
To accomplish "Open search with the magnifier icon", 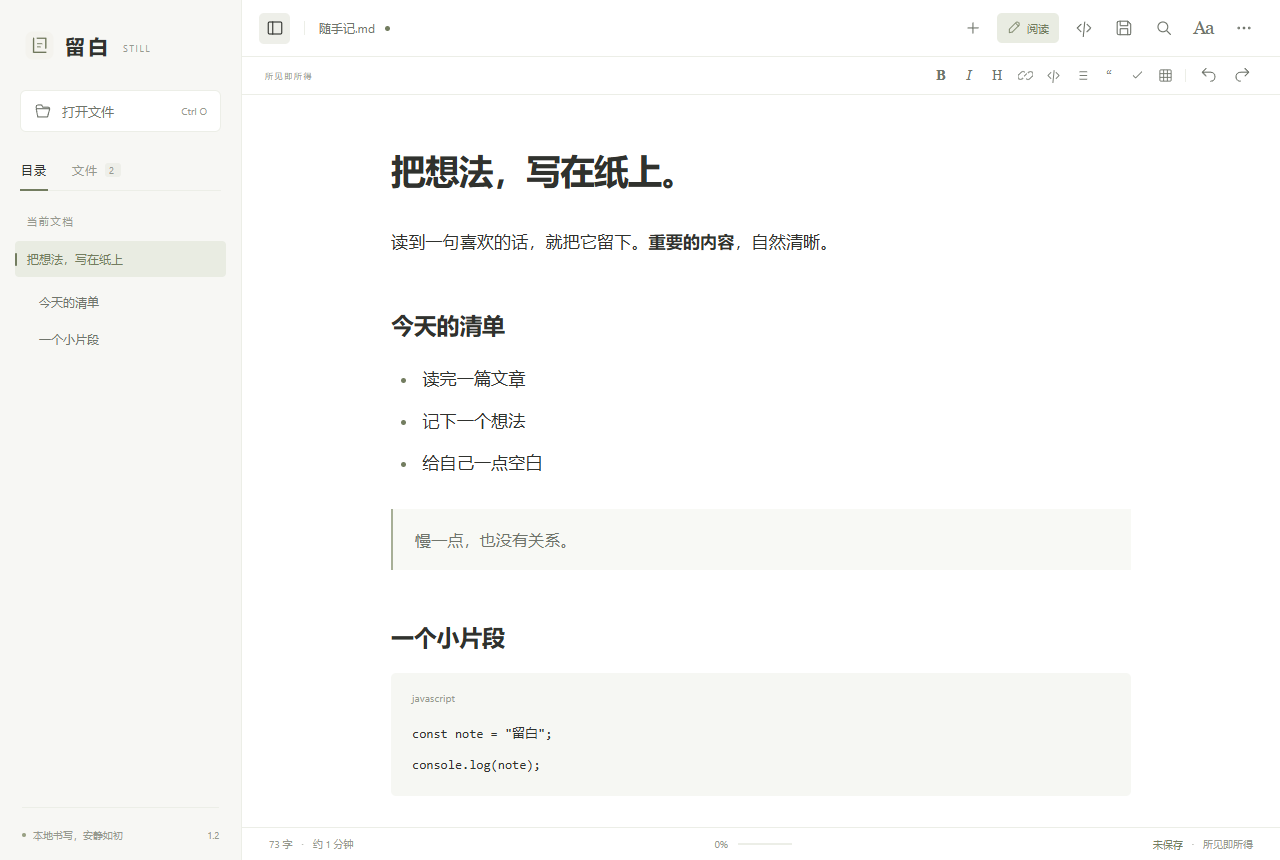I will pos(1164,28).
